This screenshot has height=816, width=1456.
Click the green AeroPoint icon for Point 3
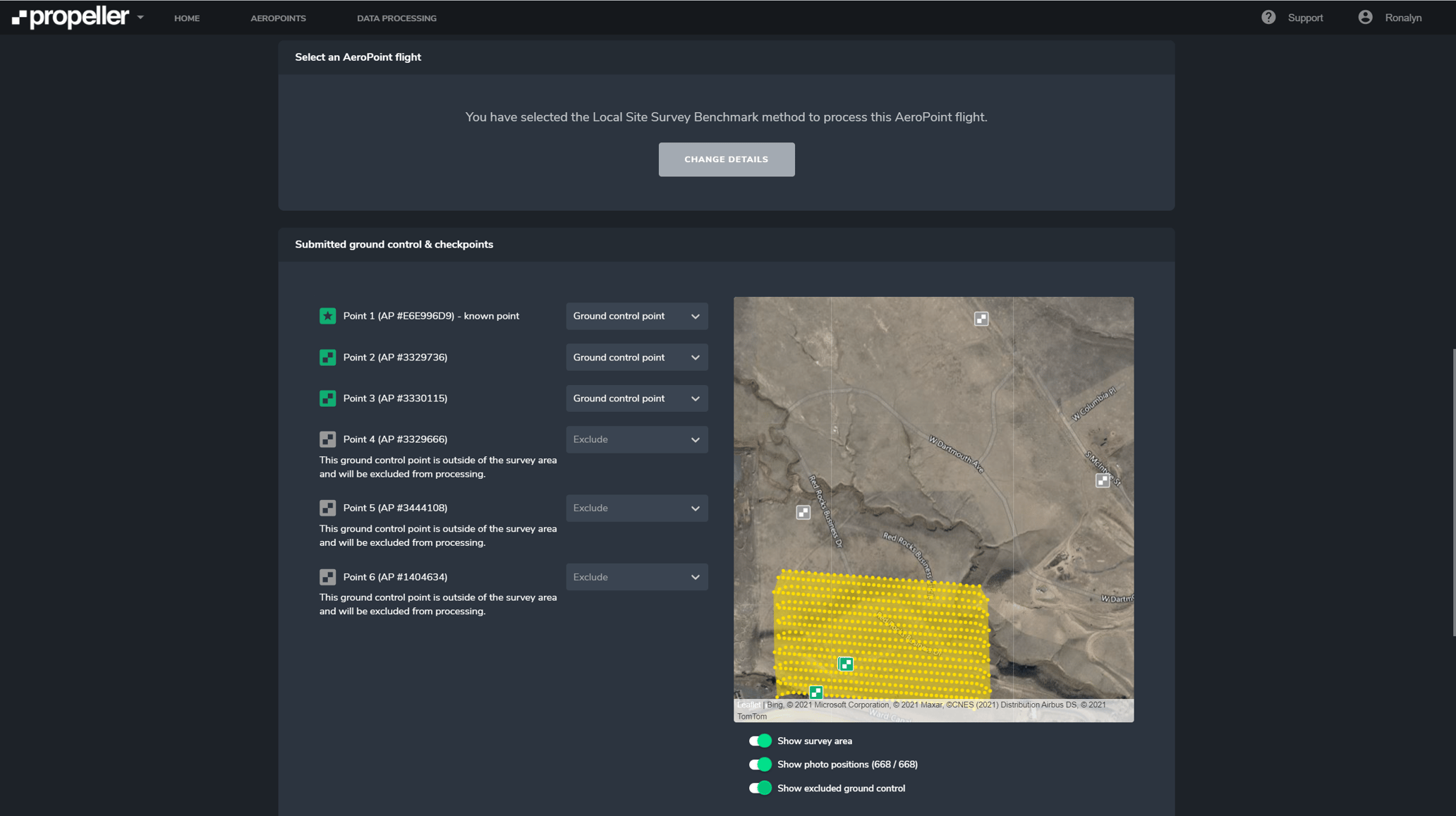[327, 398]
